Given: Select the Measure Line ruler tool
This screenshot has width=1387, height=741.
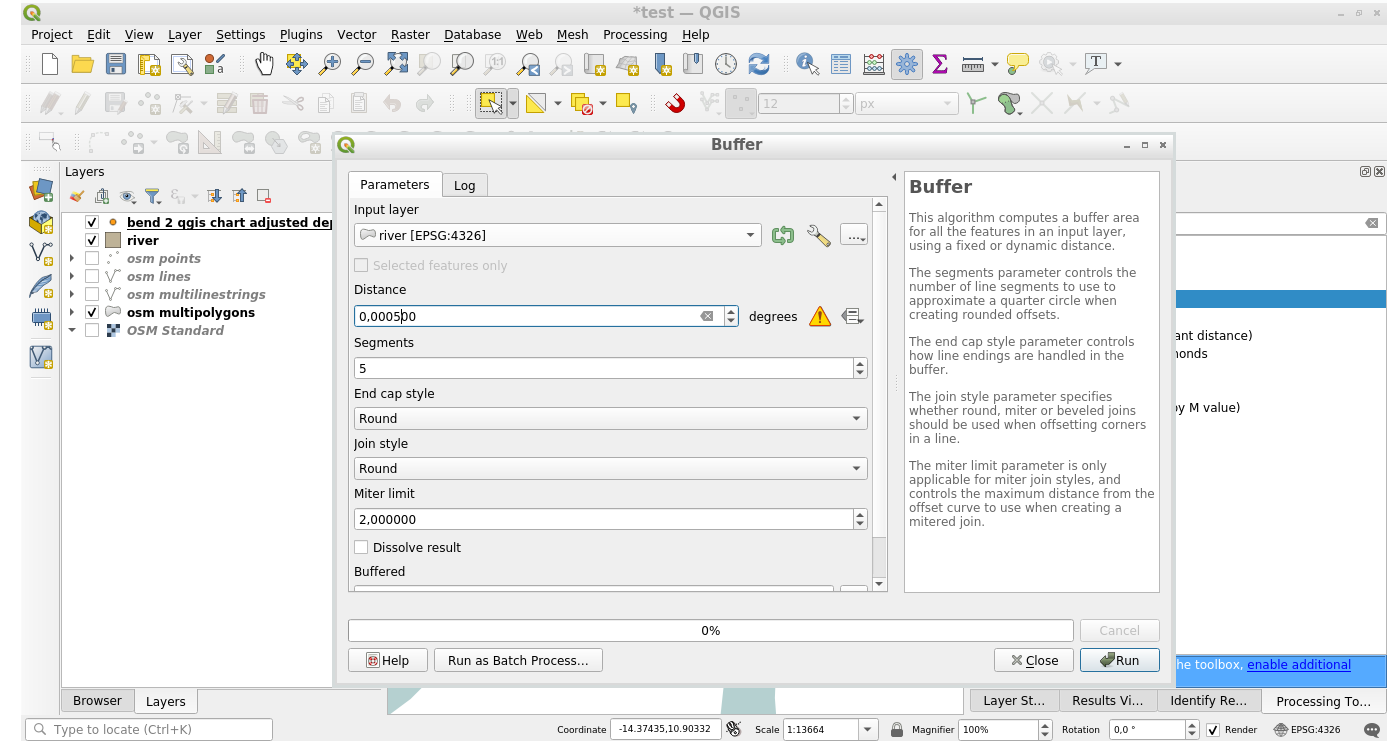Looking at the screenshot, I should [972, 64].
